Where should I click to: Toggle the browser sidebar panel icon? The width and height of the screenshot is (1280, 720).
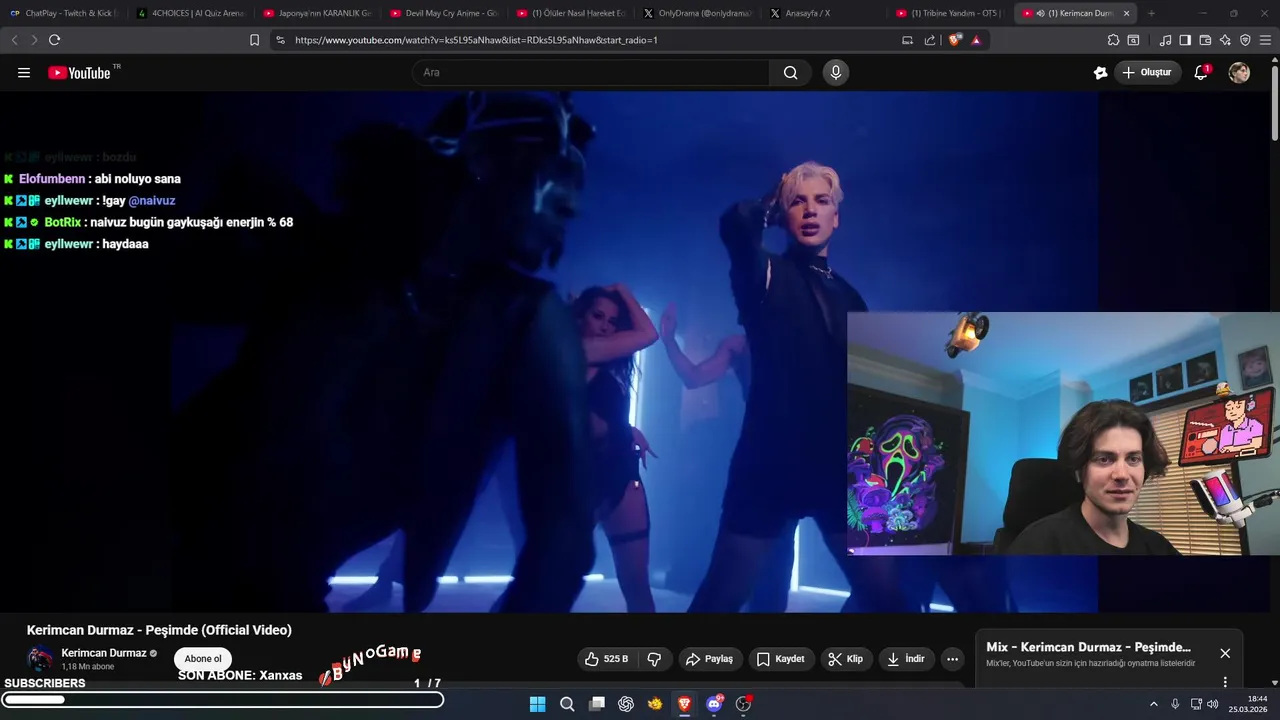pyautogui.click(x=1185, y=40)
